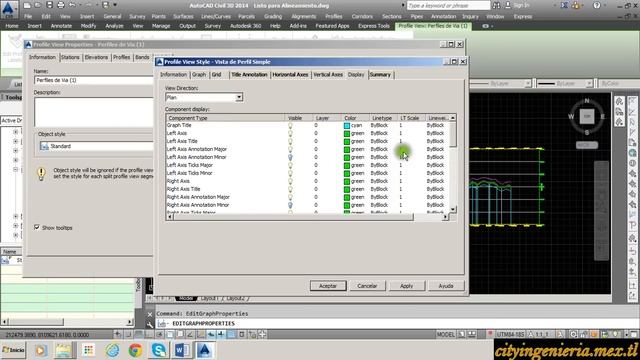
Task: Toggle visibility of Left Axis Title
Action: tap(290, 141)
